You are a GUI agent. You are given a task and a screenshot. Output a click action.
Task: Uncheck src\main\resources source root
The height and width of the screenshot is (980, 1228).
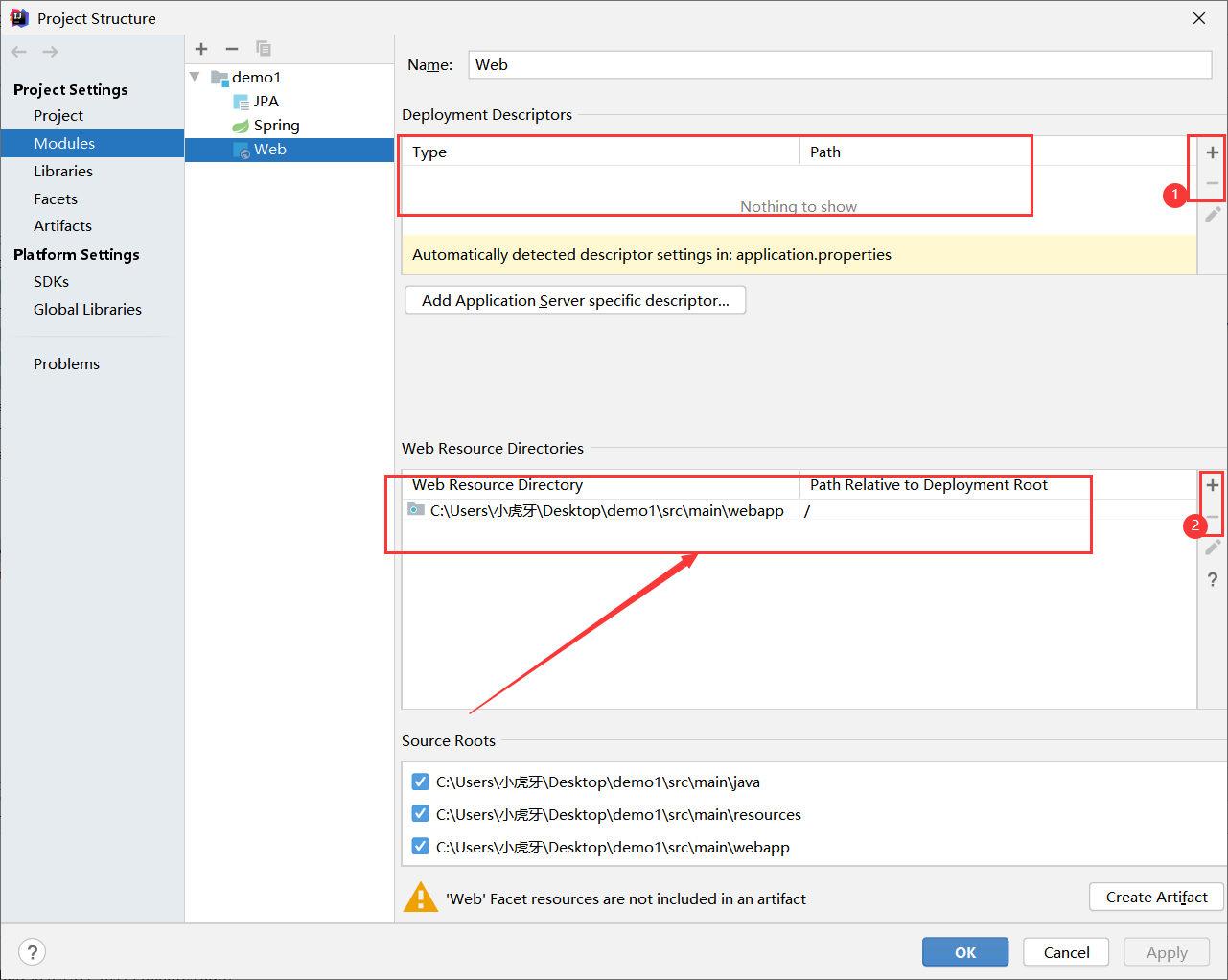420,814
